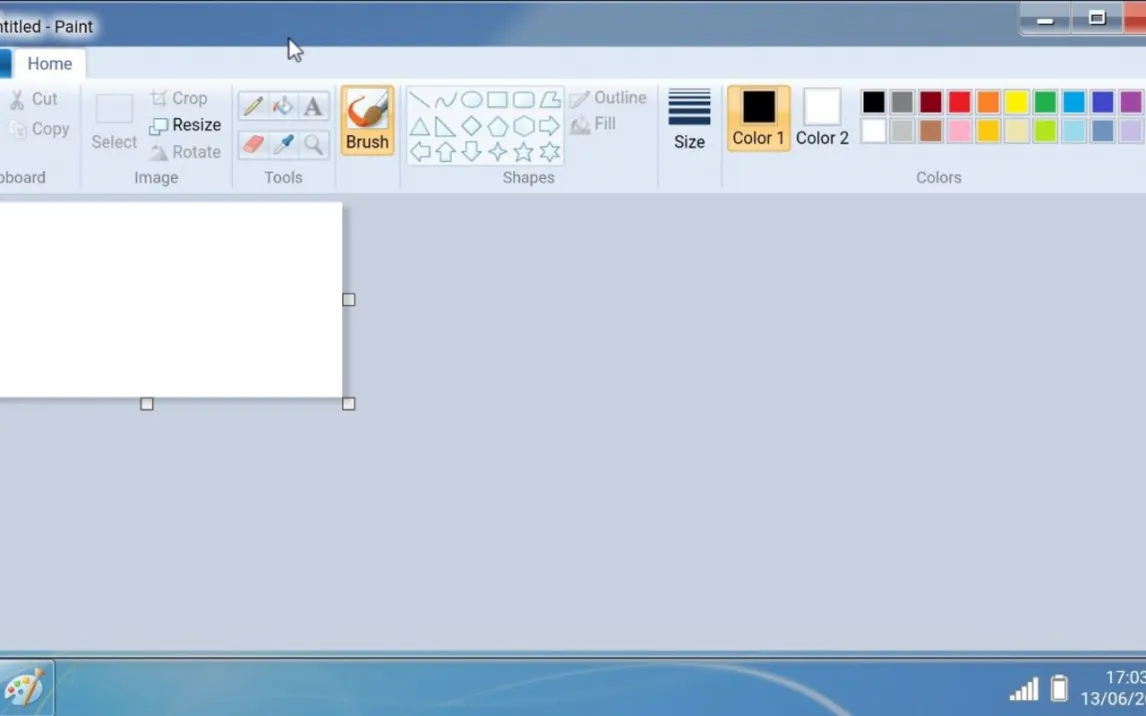1146x716 pixels.
Task: Choose the right arrow shape
Action: pyautogui.click(x=549, y=126)
